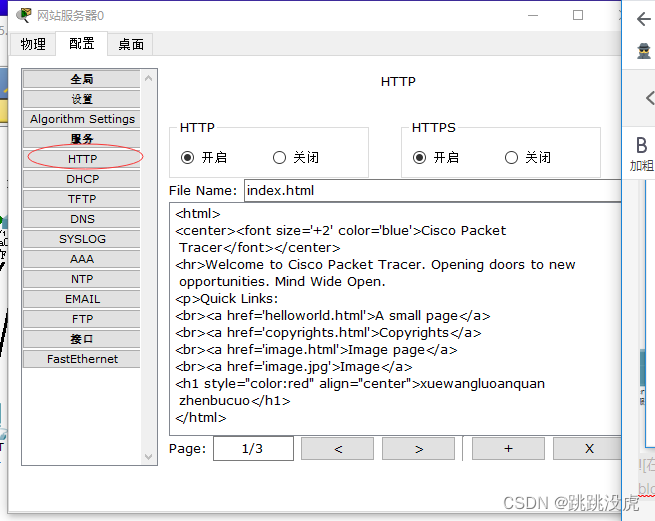Switch to the 配置 tab
The image size is (655, 521).
pos(81,43)
